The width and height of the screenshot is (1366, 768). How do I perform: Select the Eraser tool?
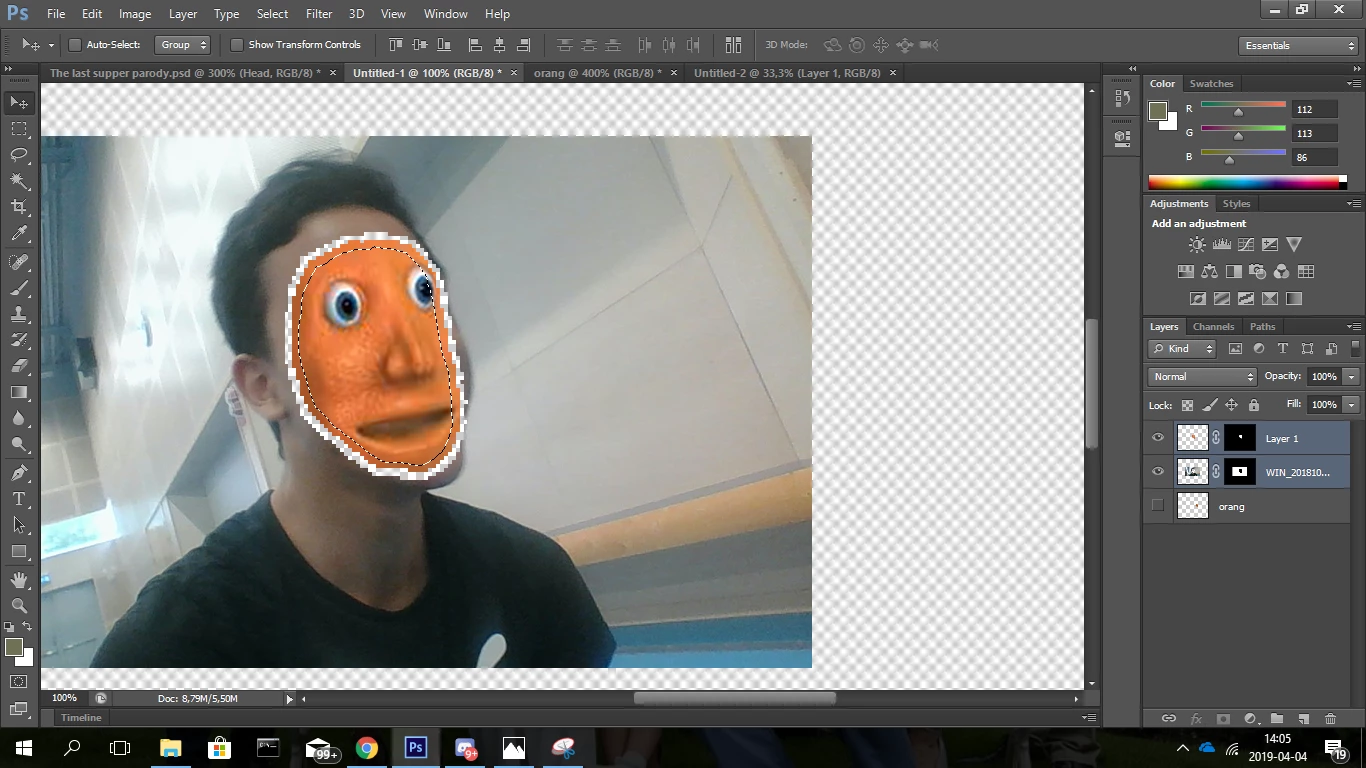click(x=19, y=366)
